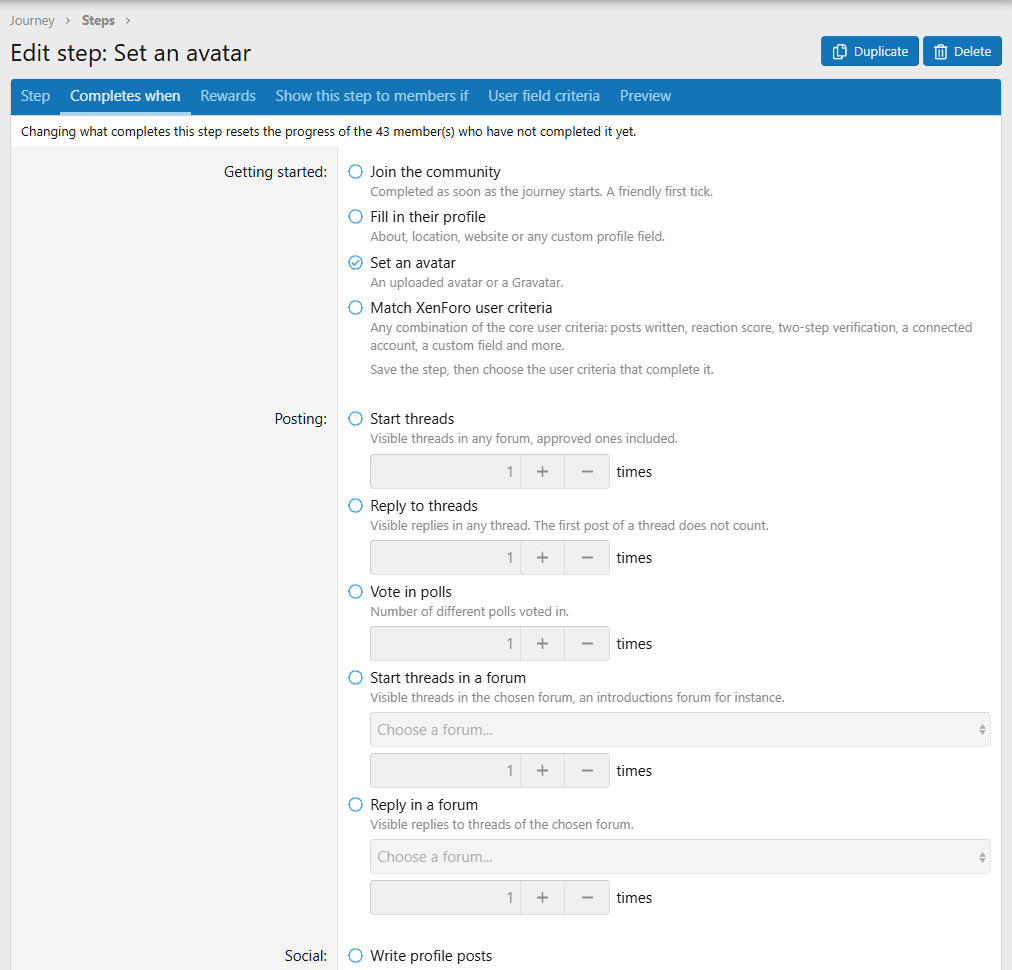The height and width of the screenshot is (970, 1012).
Task: Open the Journey breadcrumb link
Action: click(32, 21)
